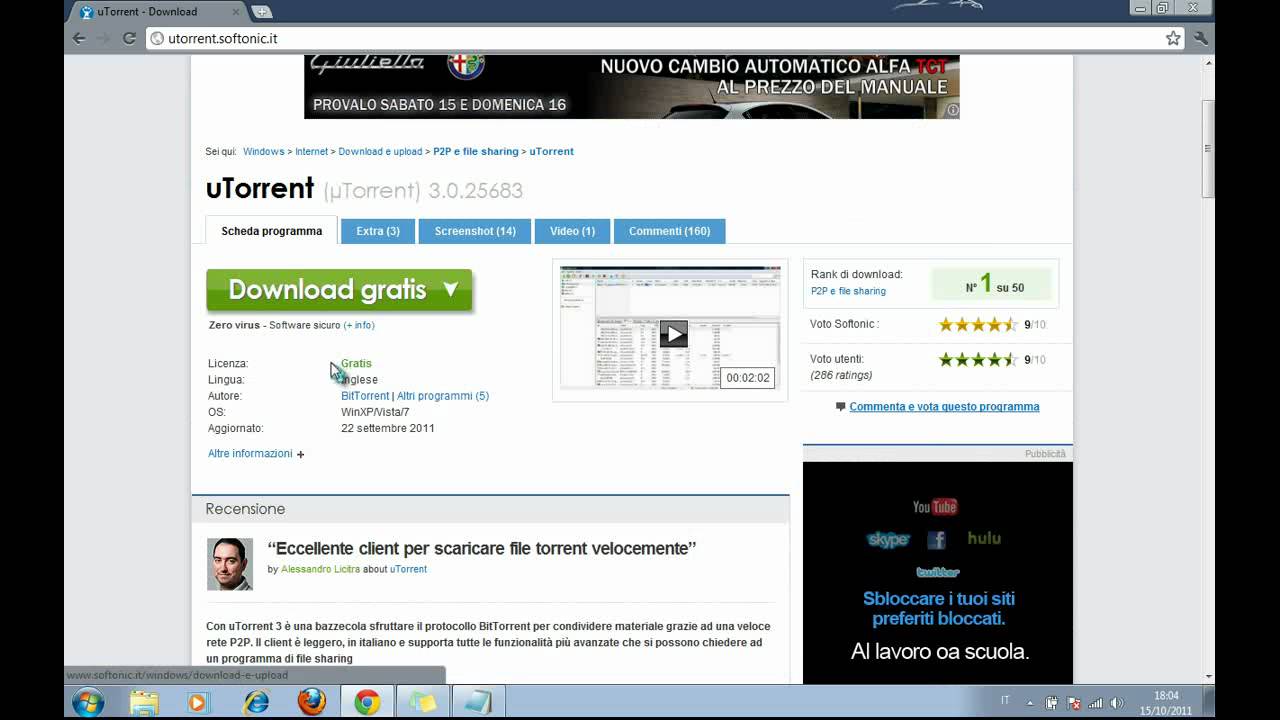Image resolution: width=1280 pixels, height=720 pixels.
Task: Click the network signal tray icon
Action: [1095, 703]
